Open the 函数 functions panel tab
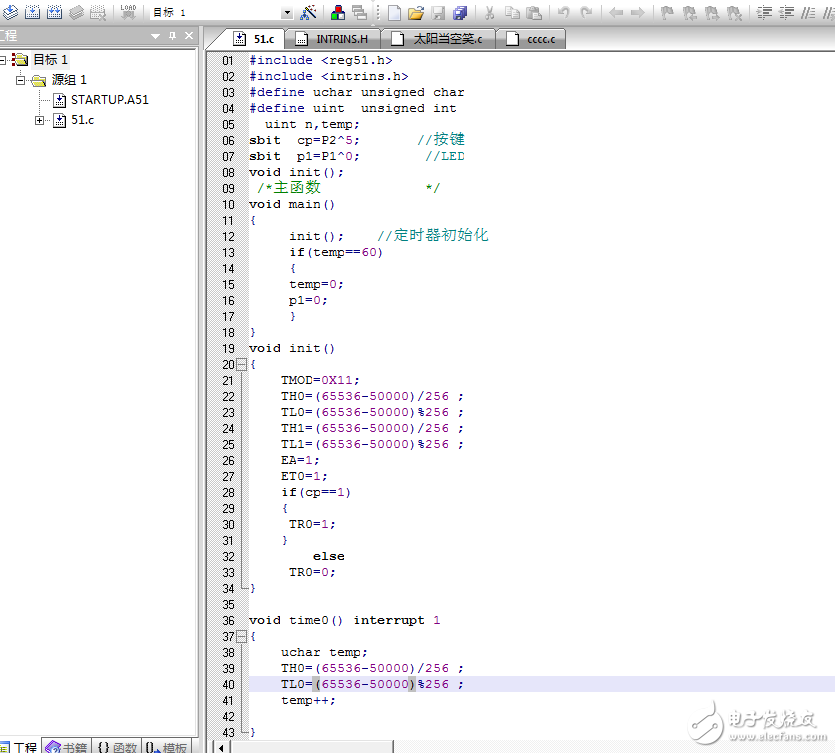The image size is (835, 753). point(118,746)
